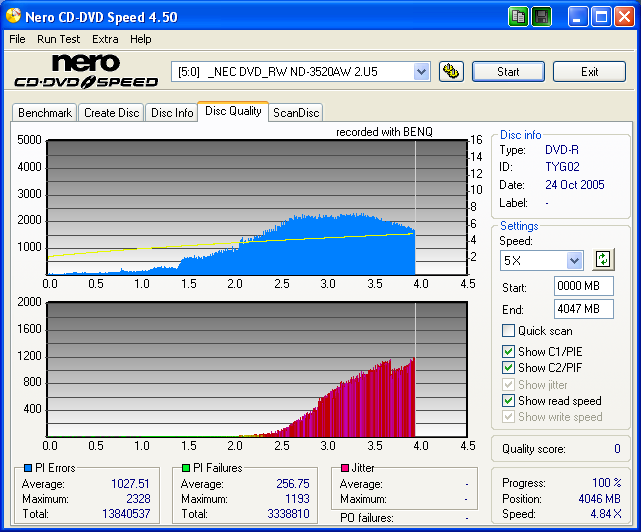Minimize the Nero CD-DVD Speed window
The height and width of the screenshot is (532, 641).
577,17
